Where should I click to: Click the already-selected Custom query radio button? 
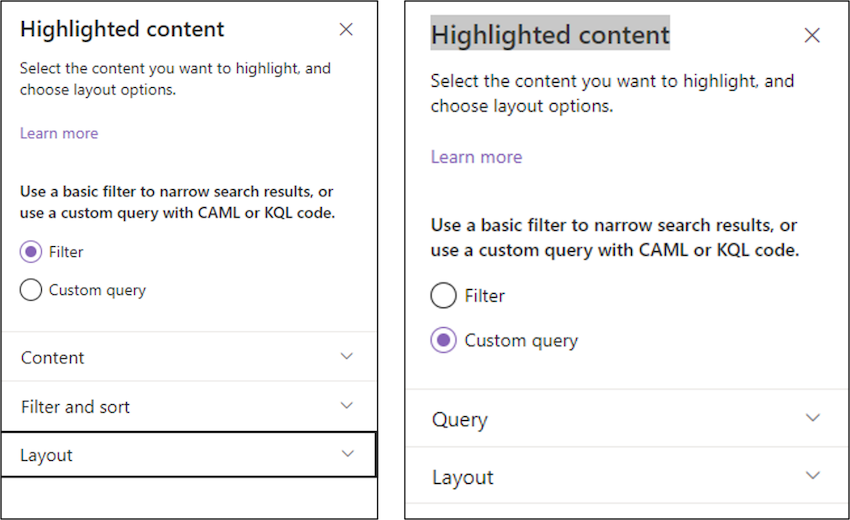(x=443, y=340)
